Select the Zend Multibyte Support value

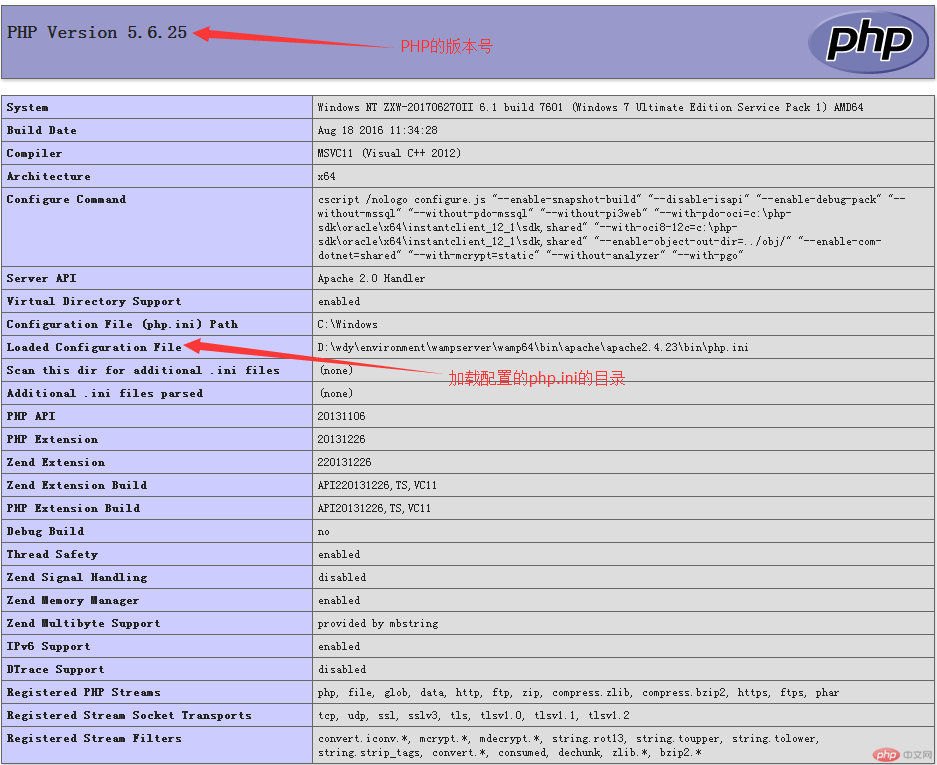pos(378,623)
